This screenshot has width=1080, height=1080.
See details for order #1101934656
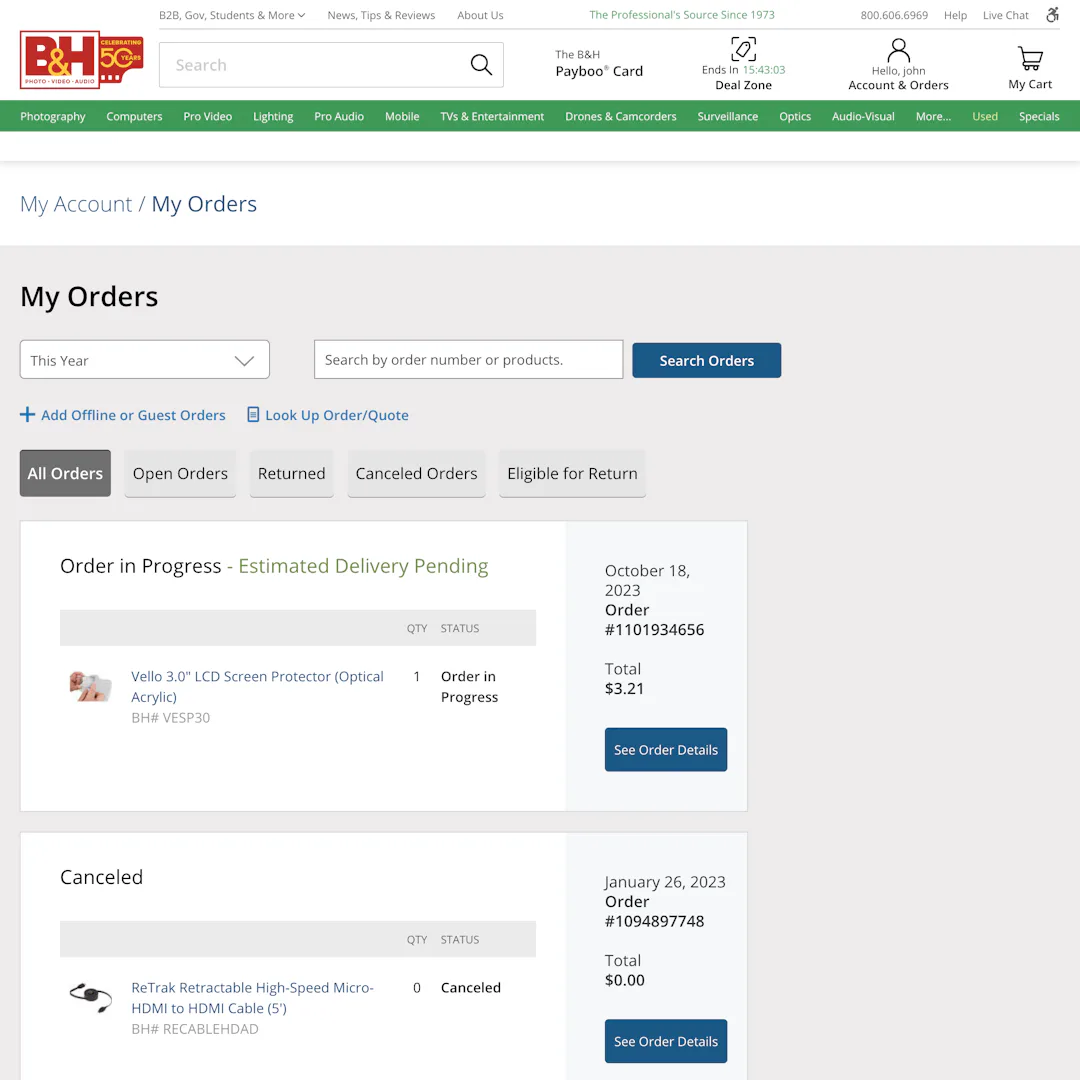pyautogui.click(x=665, y=749)
